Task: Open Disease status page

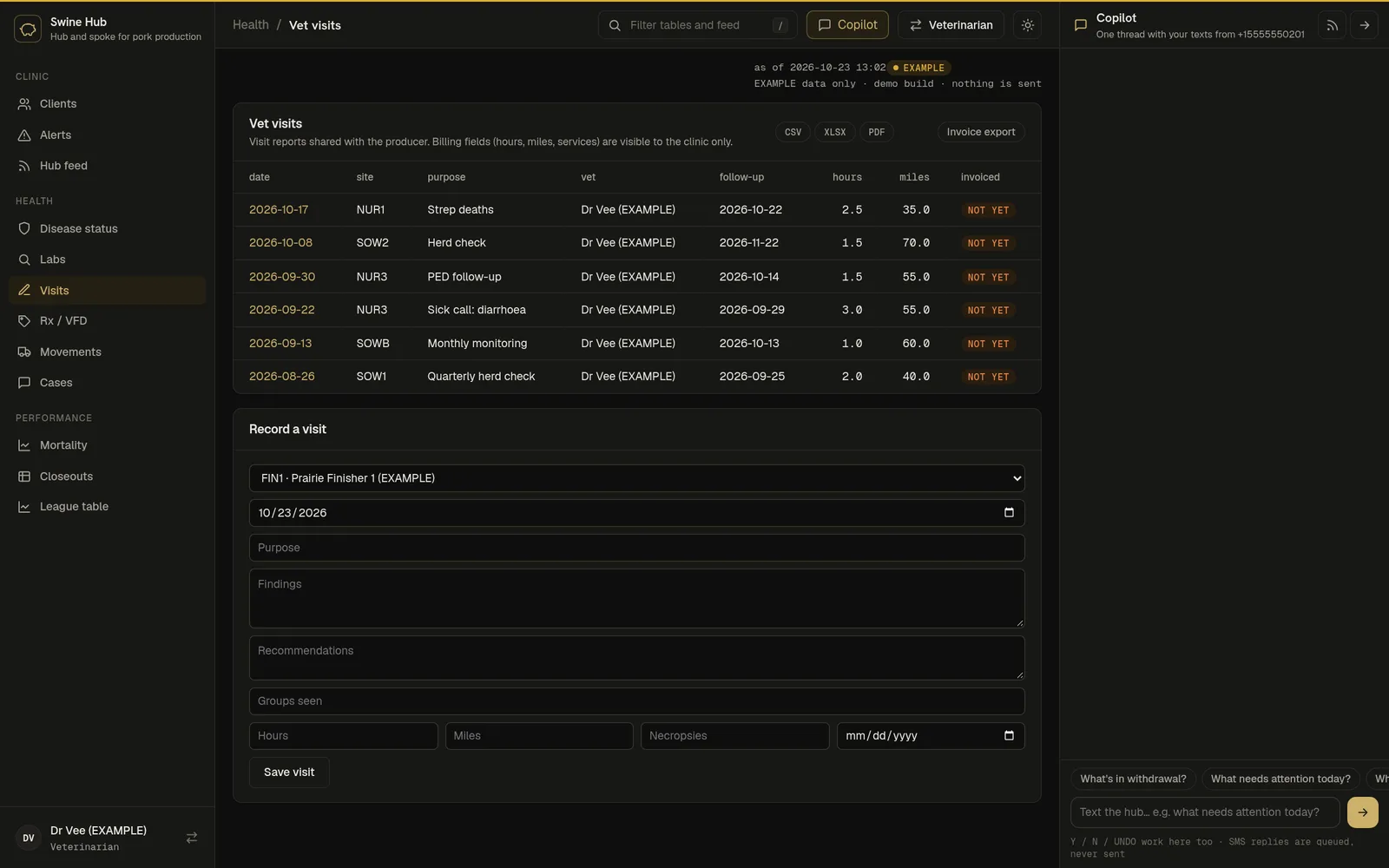Action: (x=107, y=229)
